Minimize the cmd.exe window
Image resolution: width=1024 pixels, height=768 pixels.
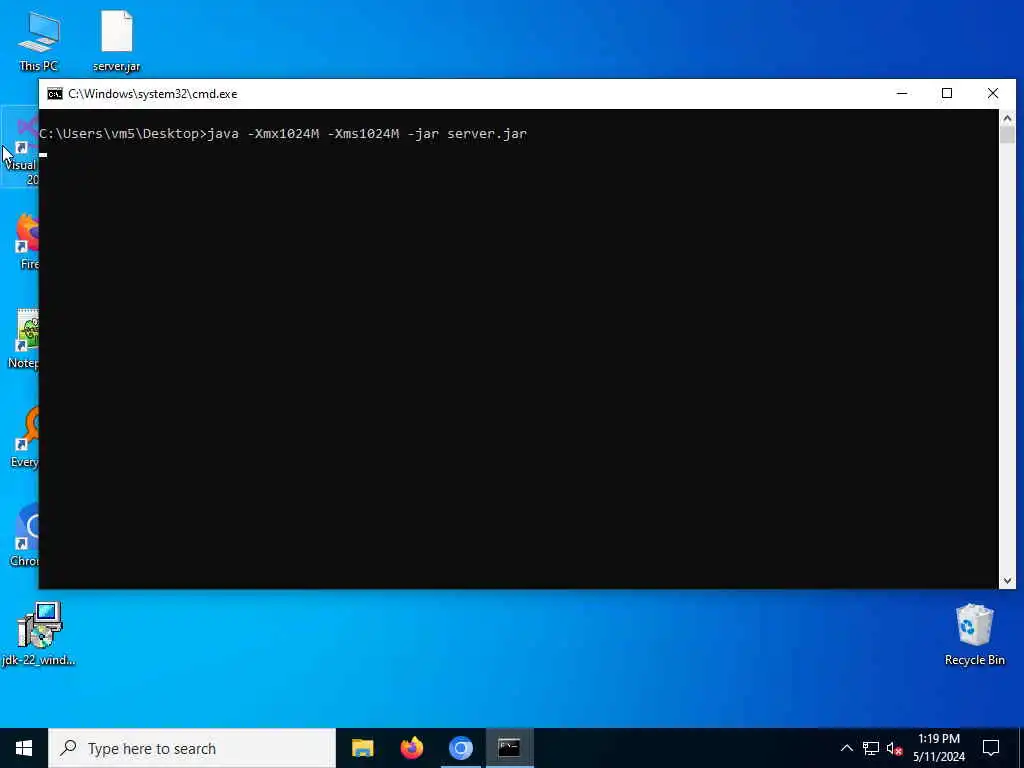click(x=902, y=93)
